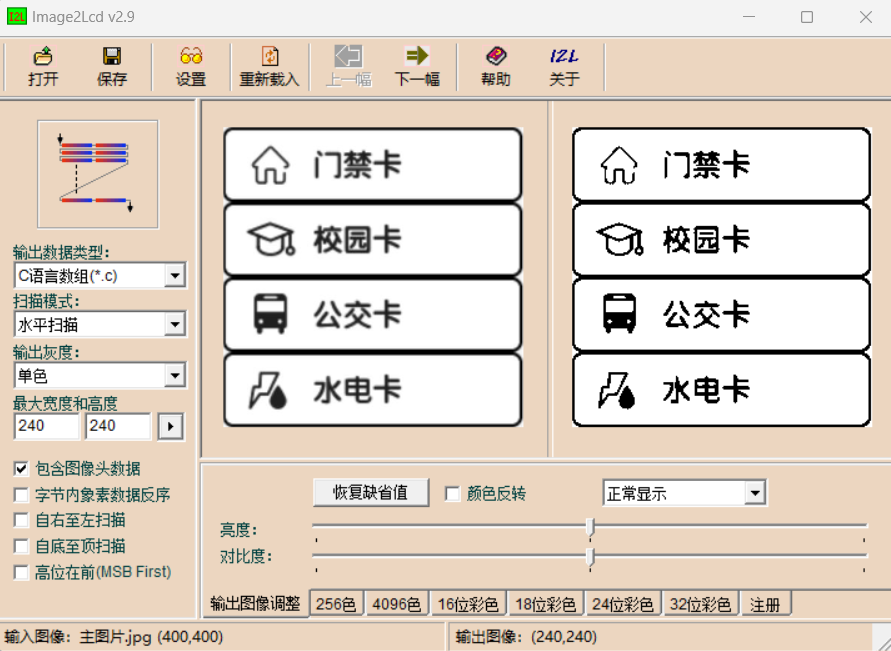Open the 扫描模式 scan mode dropdown
Screen dimensions: 891x651
[175, 325]
